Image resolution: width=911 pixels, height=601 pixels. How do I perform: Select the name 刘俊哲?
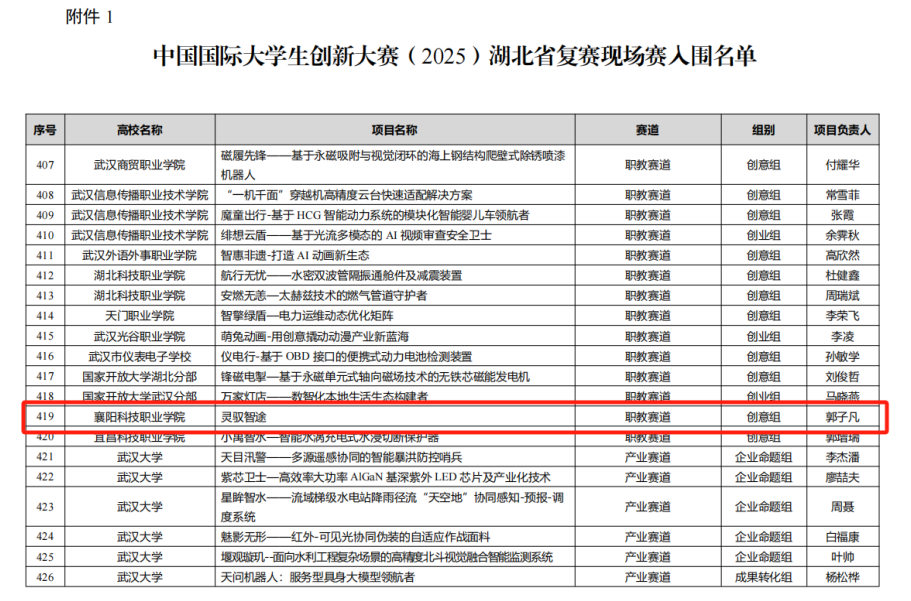pos(842,376)
